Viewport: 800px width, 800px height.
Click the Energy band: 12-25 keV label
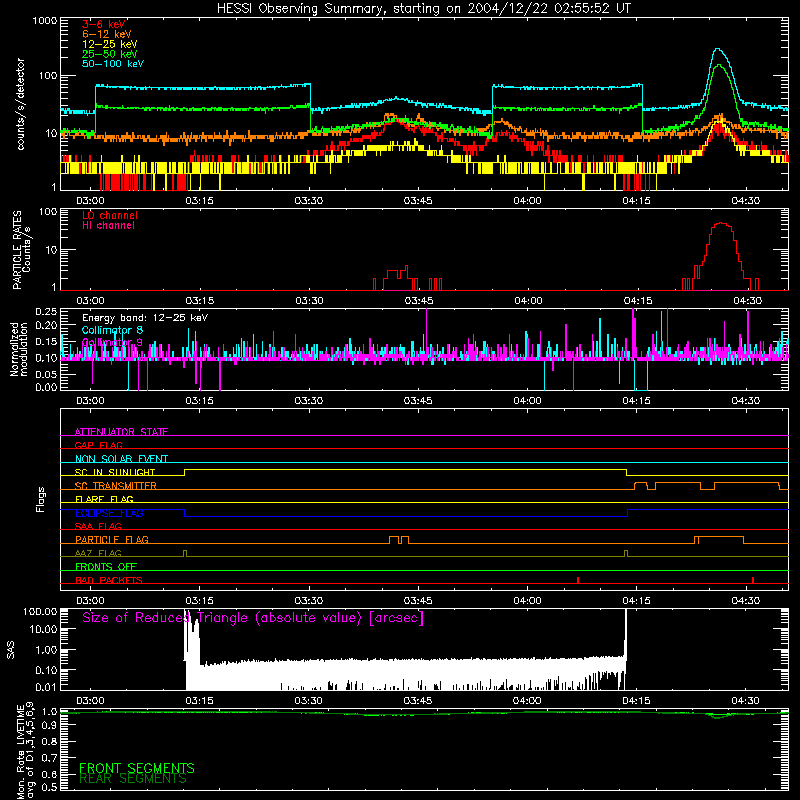pyautogui.click(x=145, y=318)
